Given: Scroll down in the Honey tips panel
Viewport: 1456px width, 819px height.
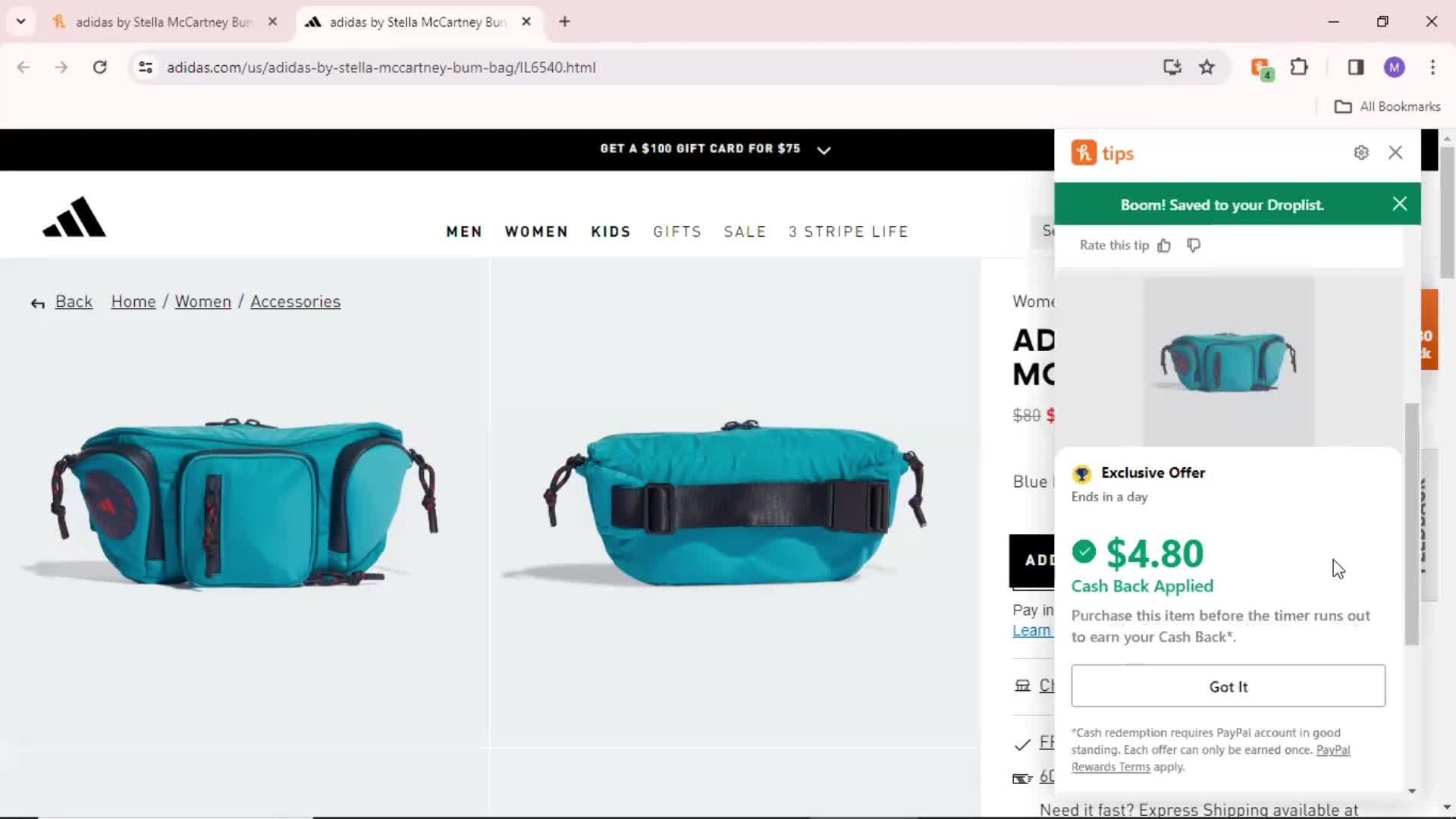Looking at the screenshot, I should pyautogui.click(x=1413, y=791).
